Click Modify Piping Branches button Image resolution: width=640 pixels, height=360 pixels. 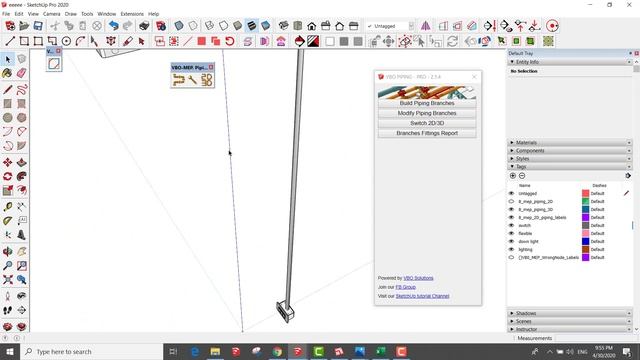tap(427, 113)
